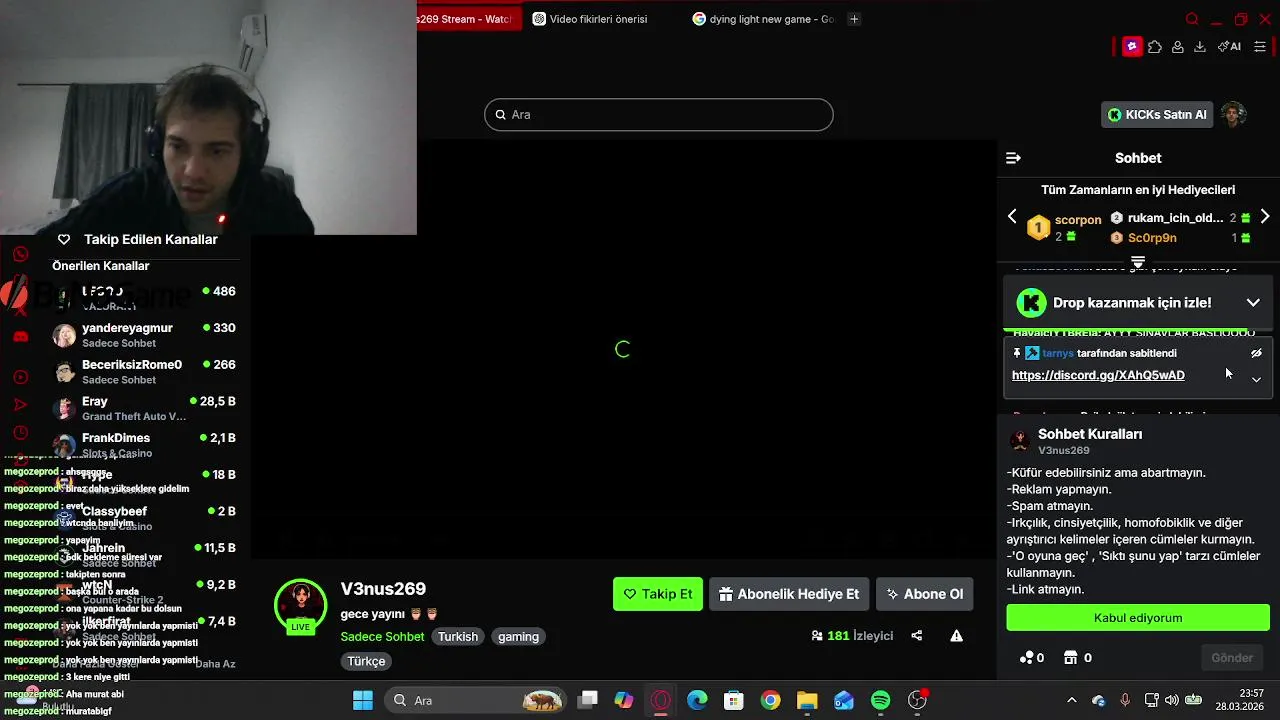Open Discord in the Opera sidebar
Image resolution: width=1280 pixels, height=720 pixels.
pos(20,337)
